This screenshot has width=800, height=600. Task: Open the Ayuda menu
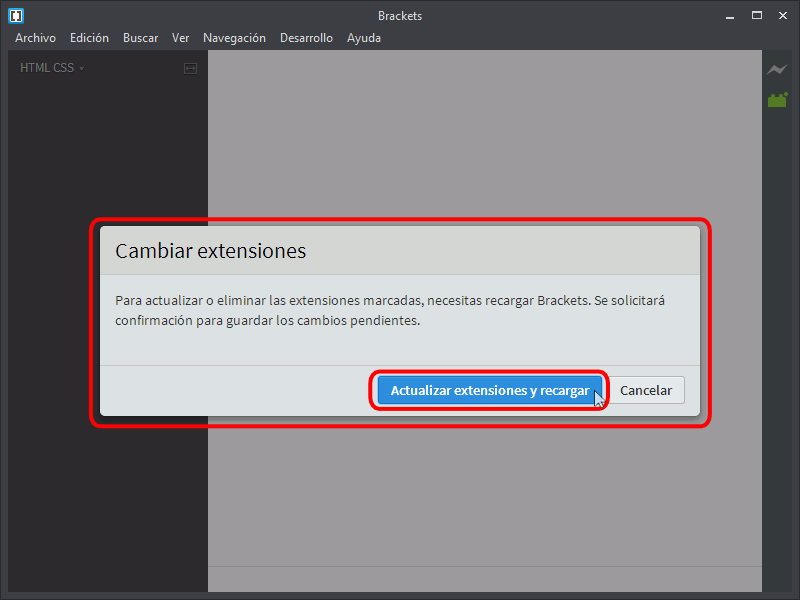(364, 38)
